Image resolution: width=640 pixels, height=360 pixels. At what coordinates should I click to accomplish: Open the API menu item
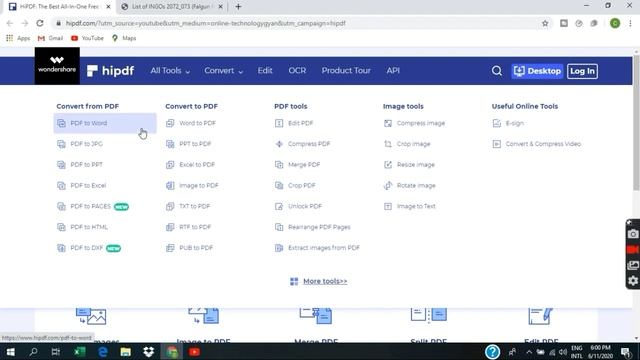click(393, 71)
